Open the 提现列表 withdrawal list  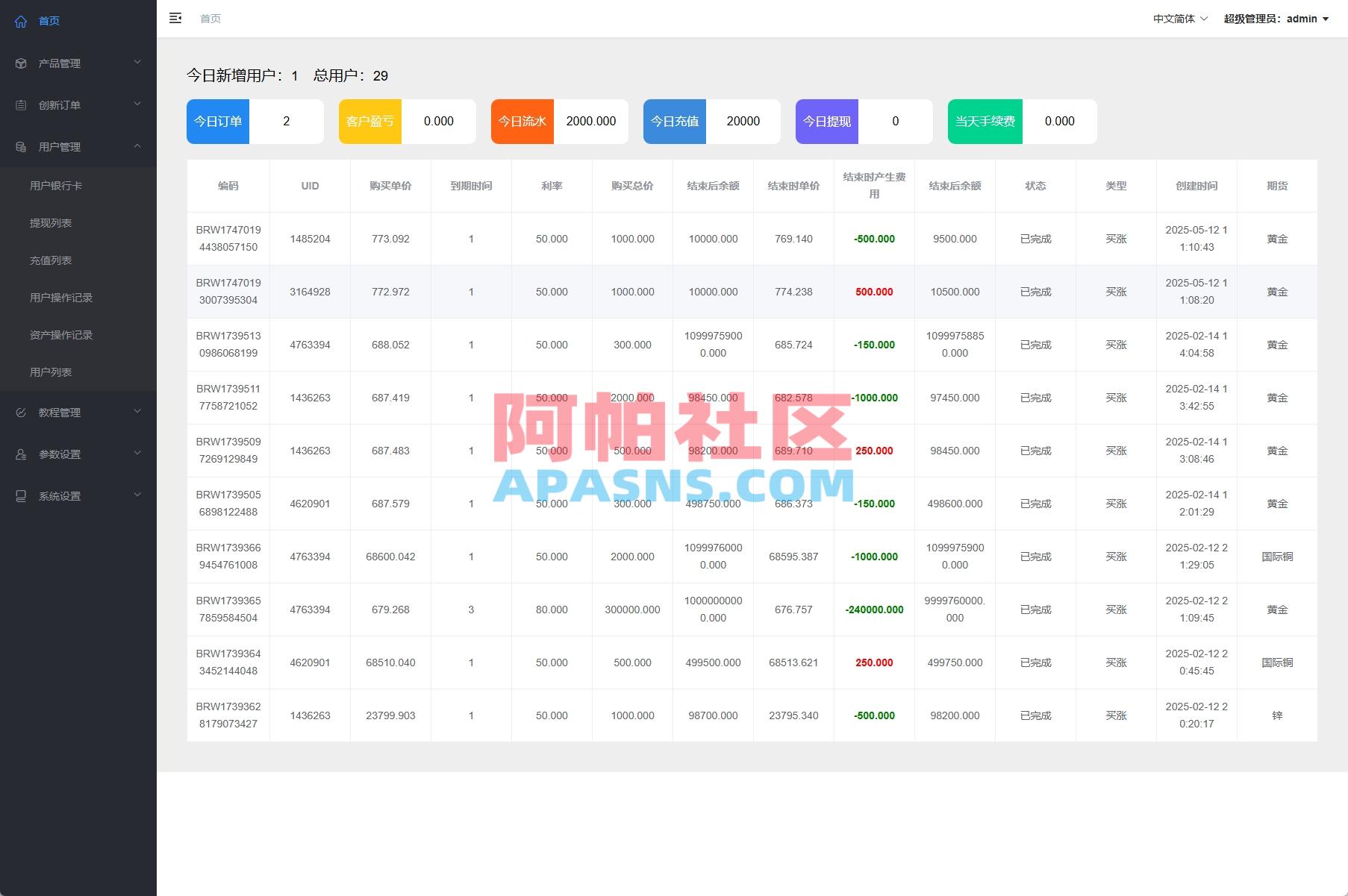[51, 222]
